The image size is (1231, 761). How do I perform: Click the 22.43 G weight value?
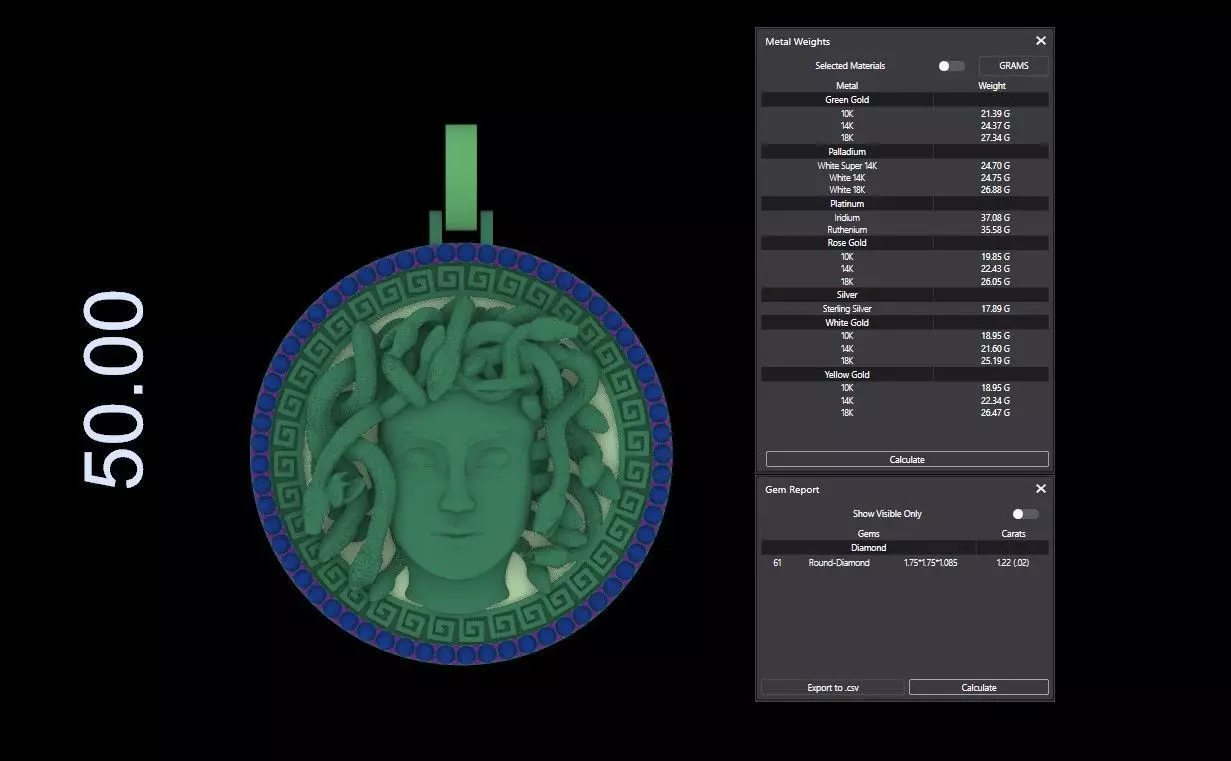(995, 269)
